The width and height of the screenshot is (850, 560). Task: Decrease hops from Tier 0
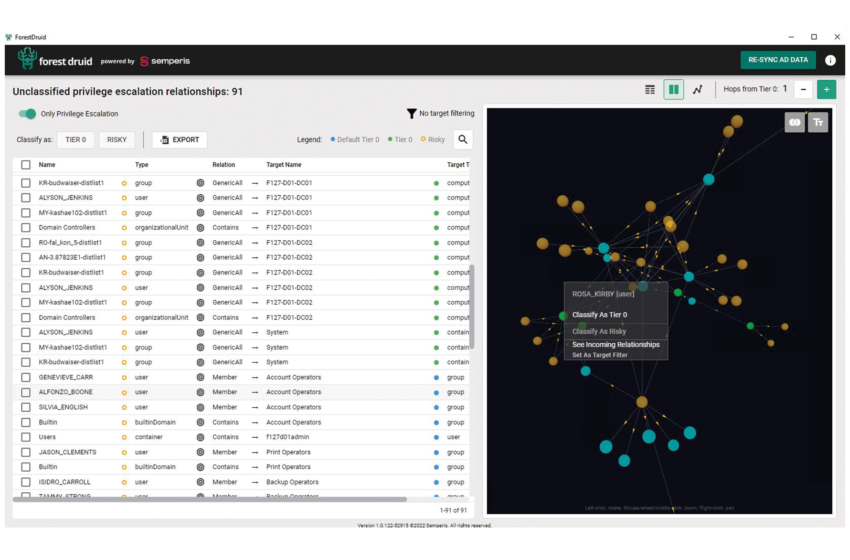pos(803,90)
